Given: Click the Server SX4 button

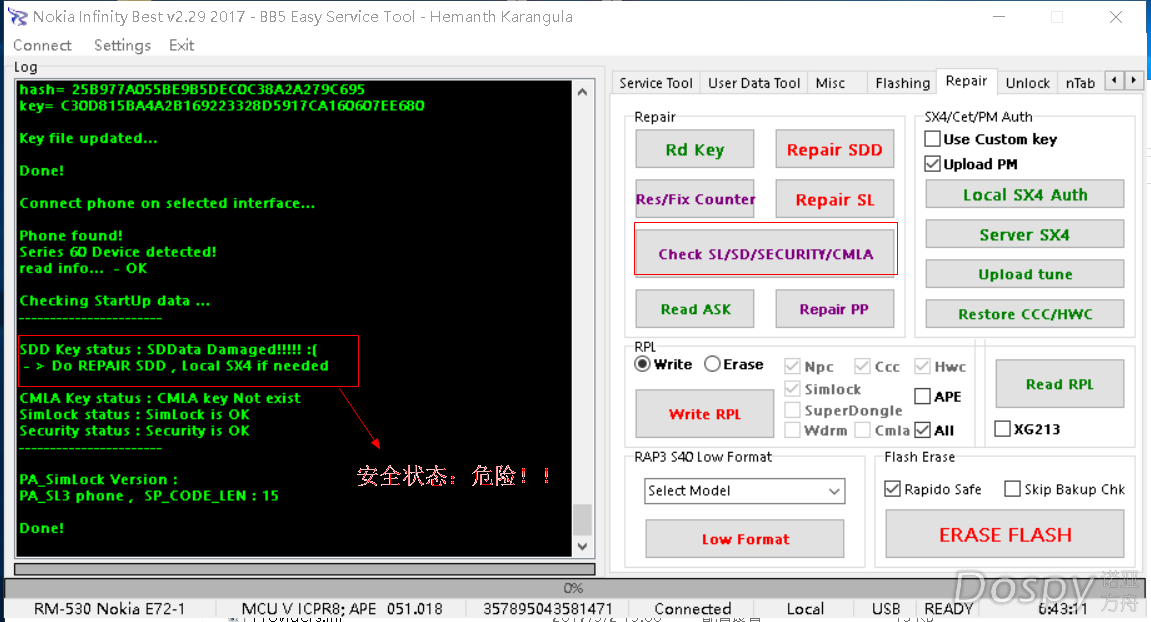Looking at the screenshot, I should [x=1025, y=234].
